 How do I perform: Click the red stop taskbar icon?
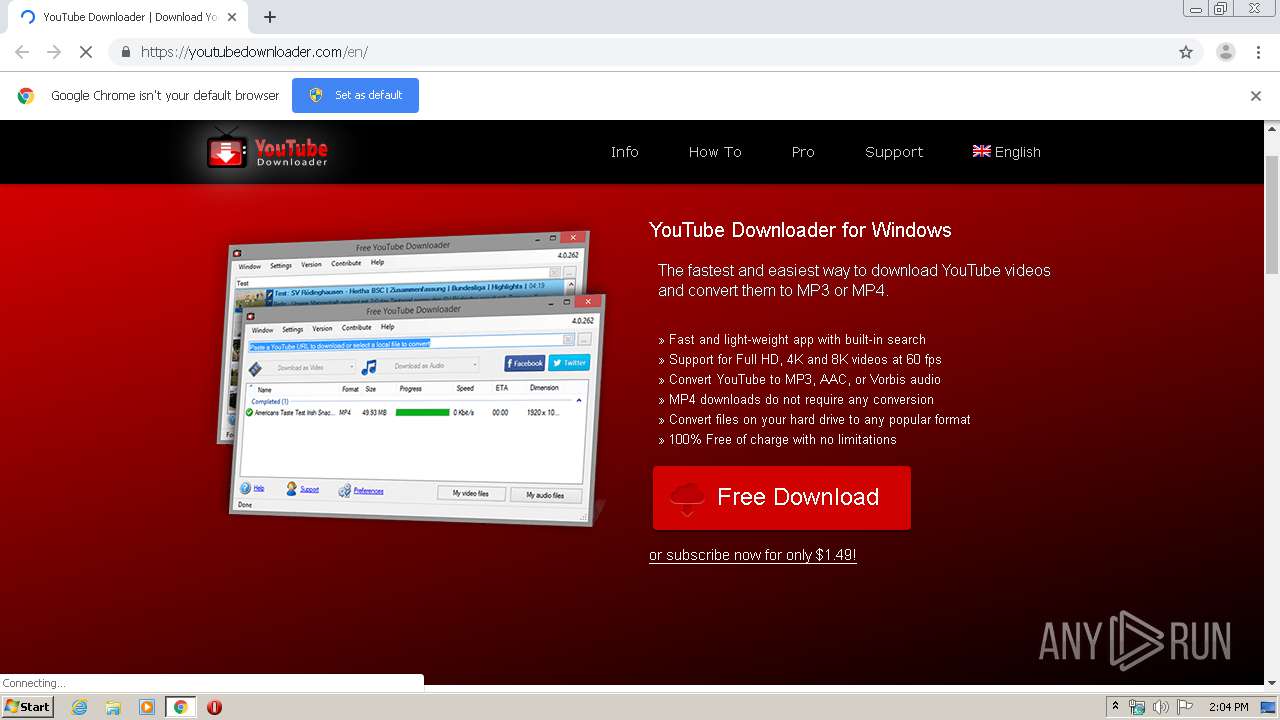pyautogui.click(x=214, y=707)
